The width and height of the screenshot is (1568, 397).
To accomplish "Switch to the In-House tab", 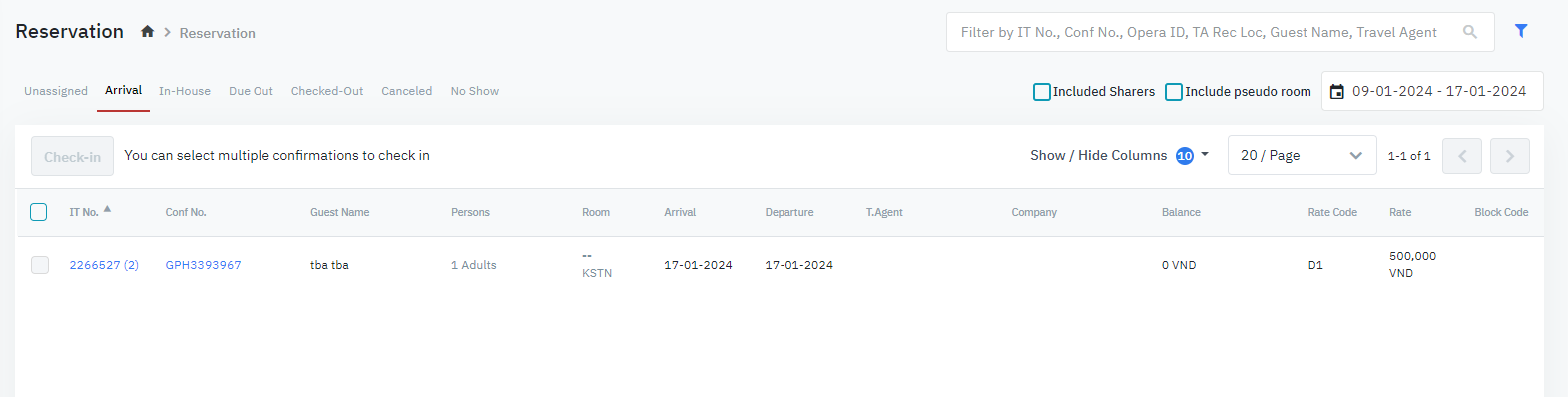I will coord(185,91).
